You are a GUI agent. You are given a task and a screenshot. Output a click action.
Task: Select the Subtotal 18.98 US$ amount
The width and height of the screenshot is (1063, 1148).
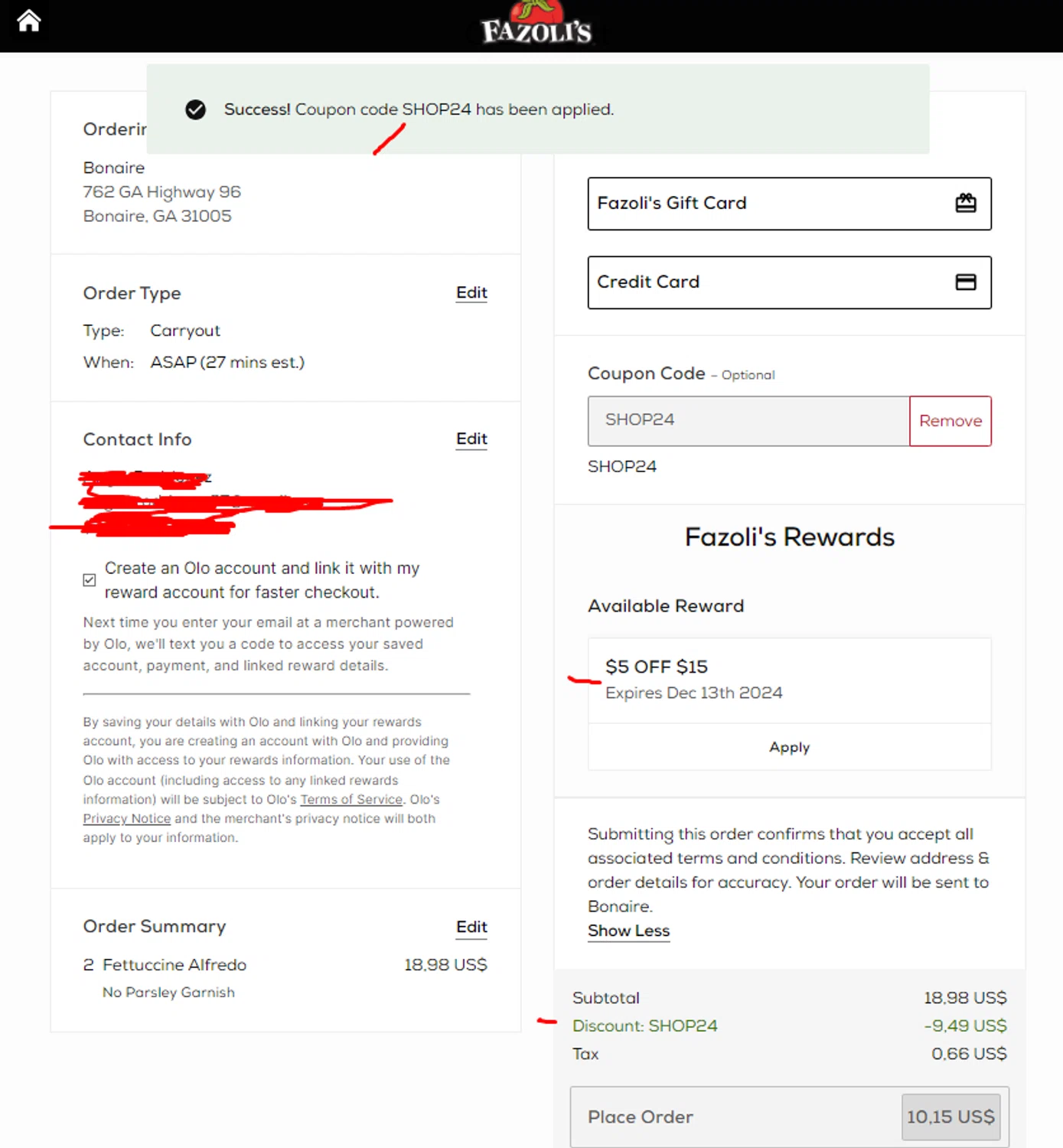coord(965,998)
